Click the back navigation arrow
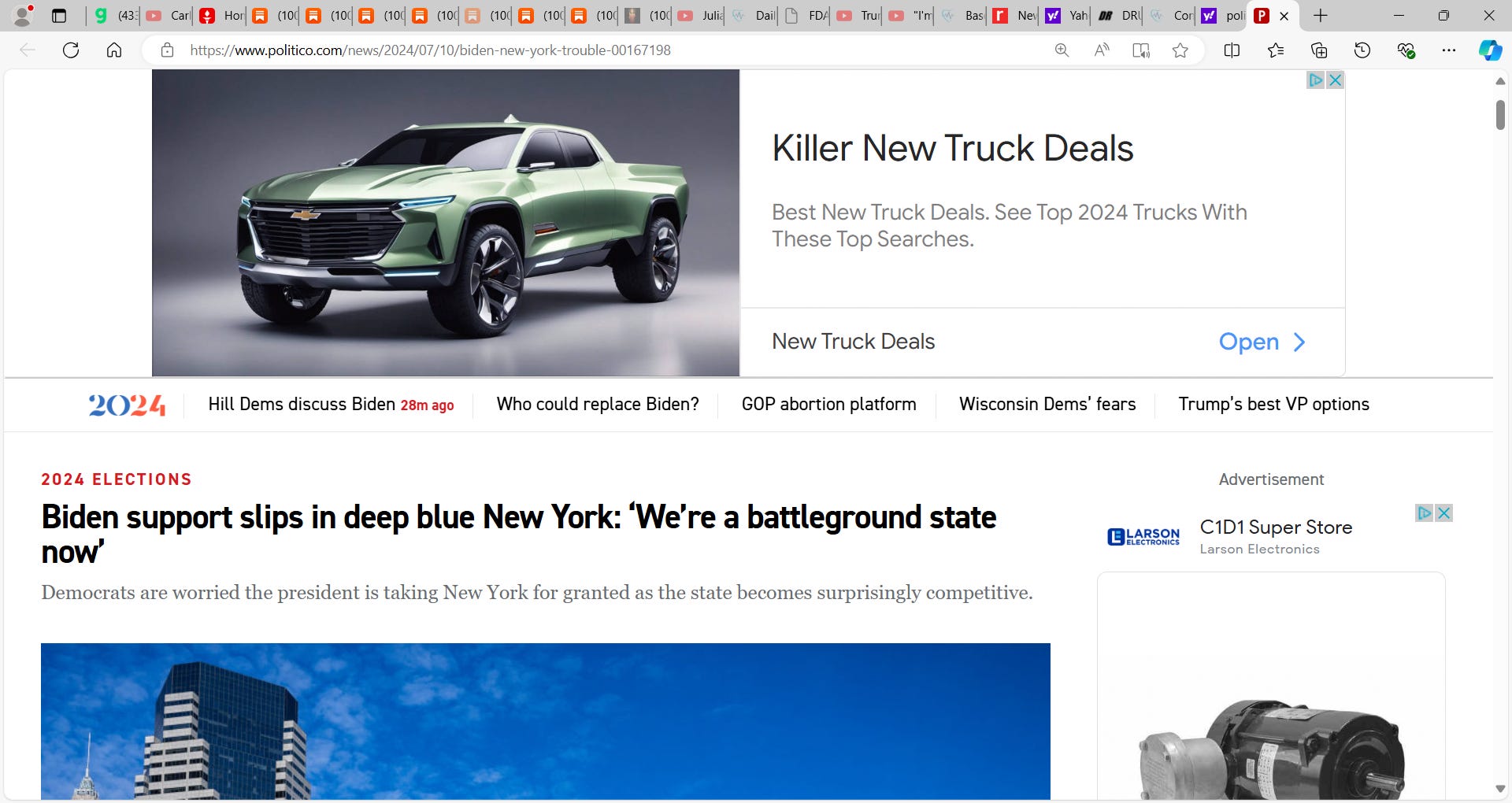 click(28, 50)
